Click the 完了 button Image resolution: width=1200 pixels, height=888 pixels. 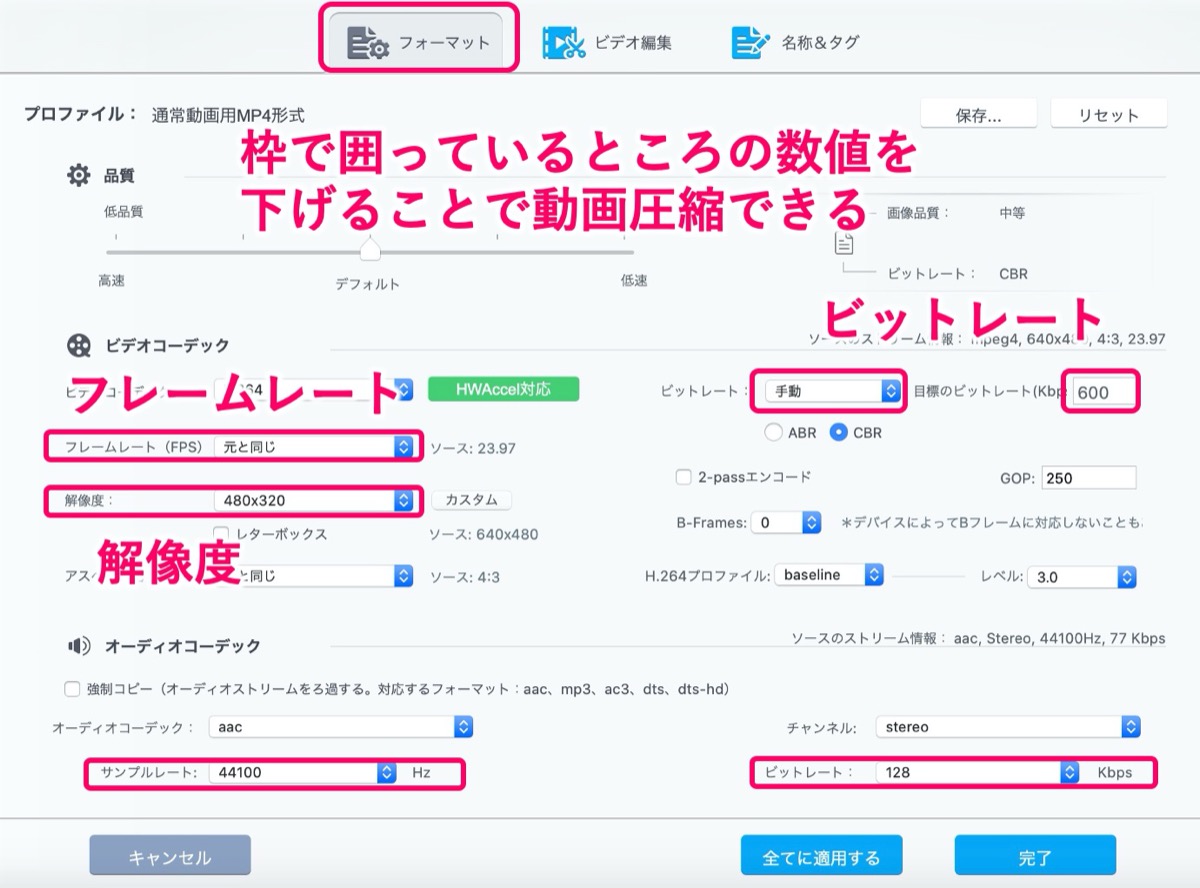1035,856
